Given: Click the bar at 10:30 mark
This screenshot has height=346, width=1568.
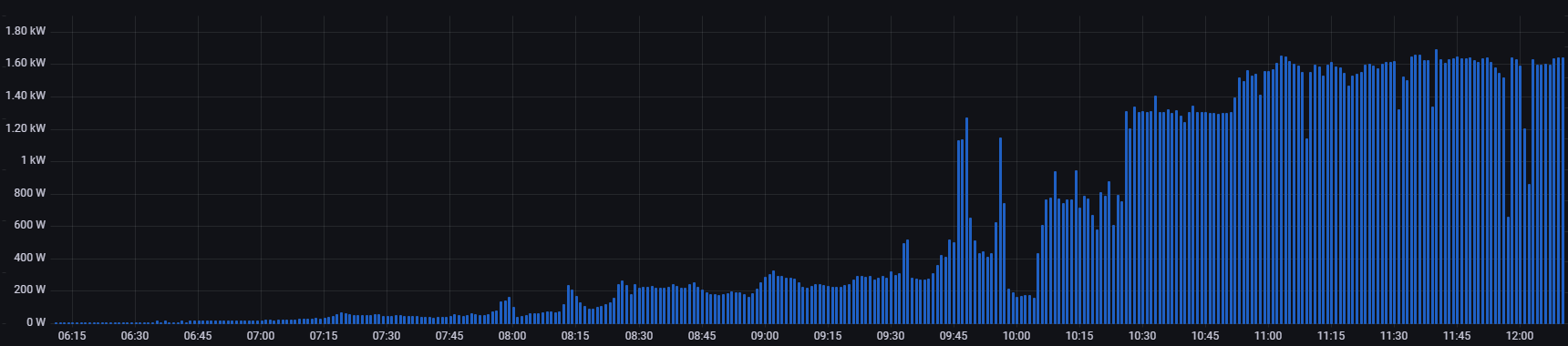Looking at the screenshot, I should tap(1143, 218).
